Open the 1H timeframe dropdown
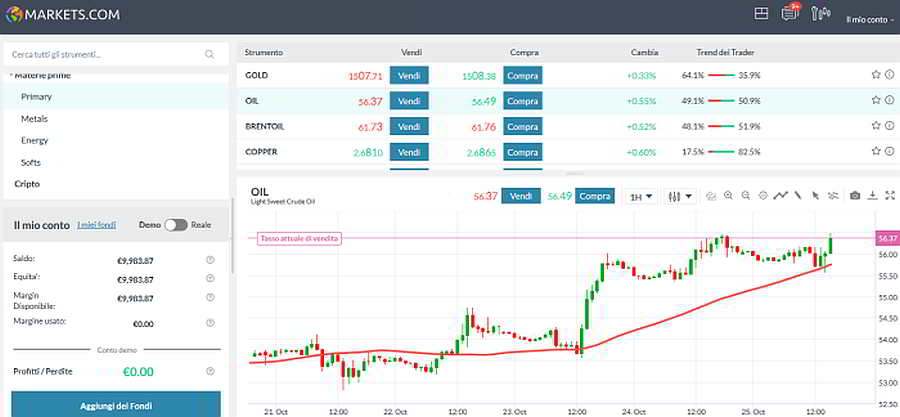 (x=641, y=196)
